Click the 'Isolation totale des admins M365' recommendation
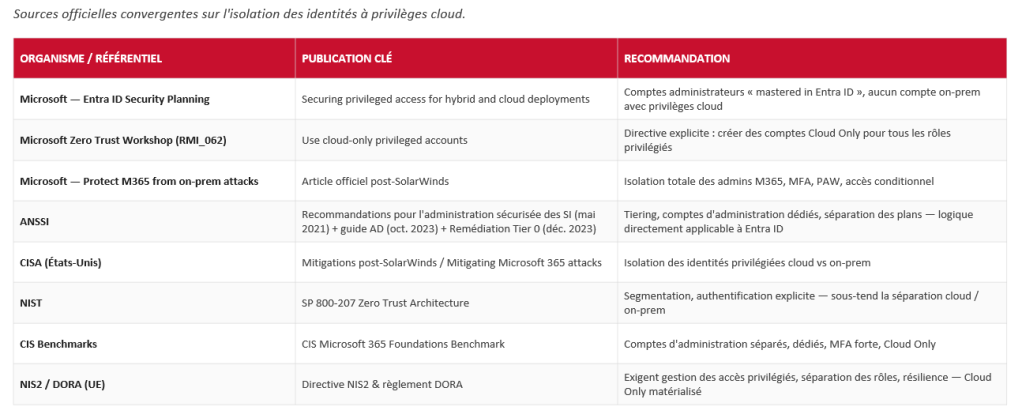1022x418 pixels. tap(779, 181)
